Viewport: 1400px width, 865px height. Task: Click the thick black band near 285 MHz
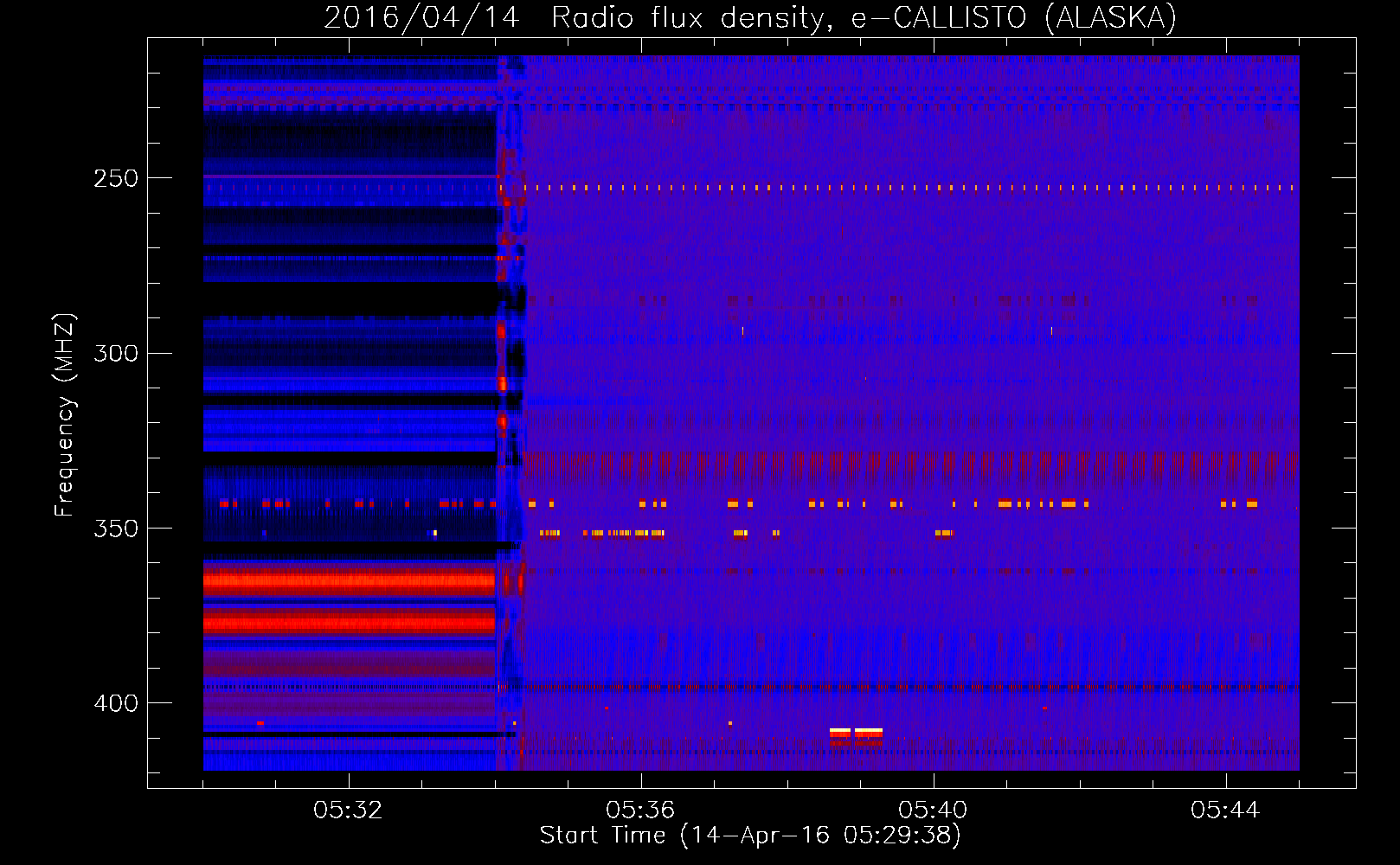348,299
